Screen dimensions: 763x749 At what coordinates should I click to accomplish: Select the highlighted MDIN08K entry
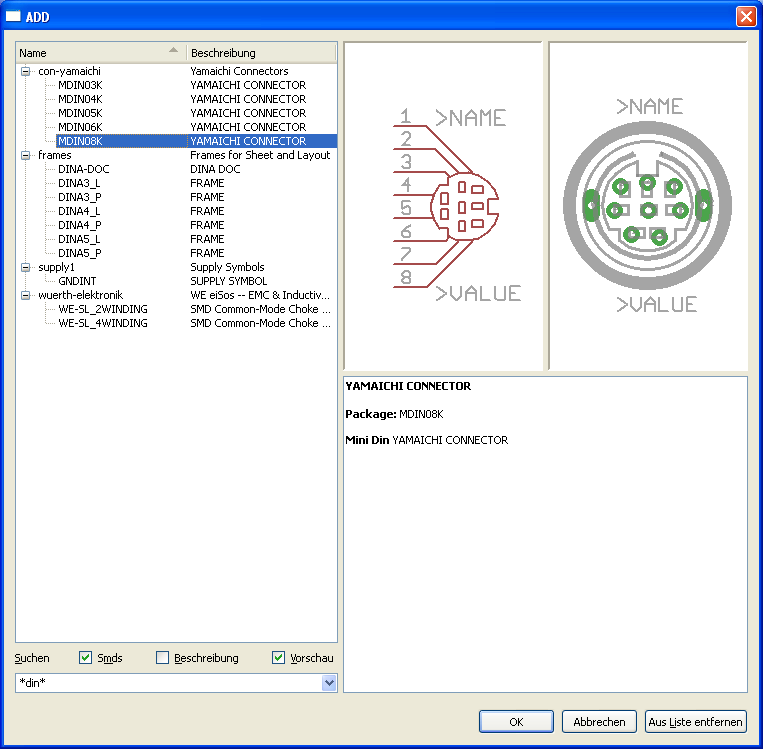[x=197, y=141]
